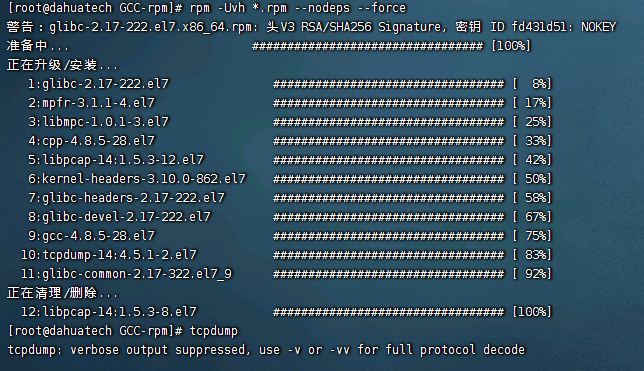The height and width of the screenshot is (371, 644).
Task: Click the rpm -Uvh *.rpm command text
Action: [238, 8]
